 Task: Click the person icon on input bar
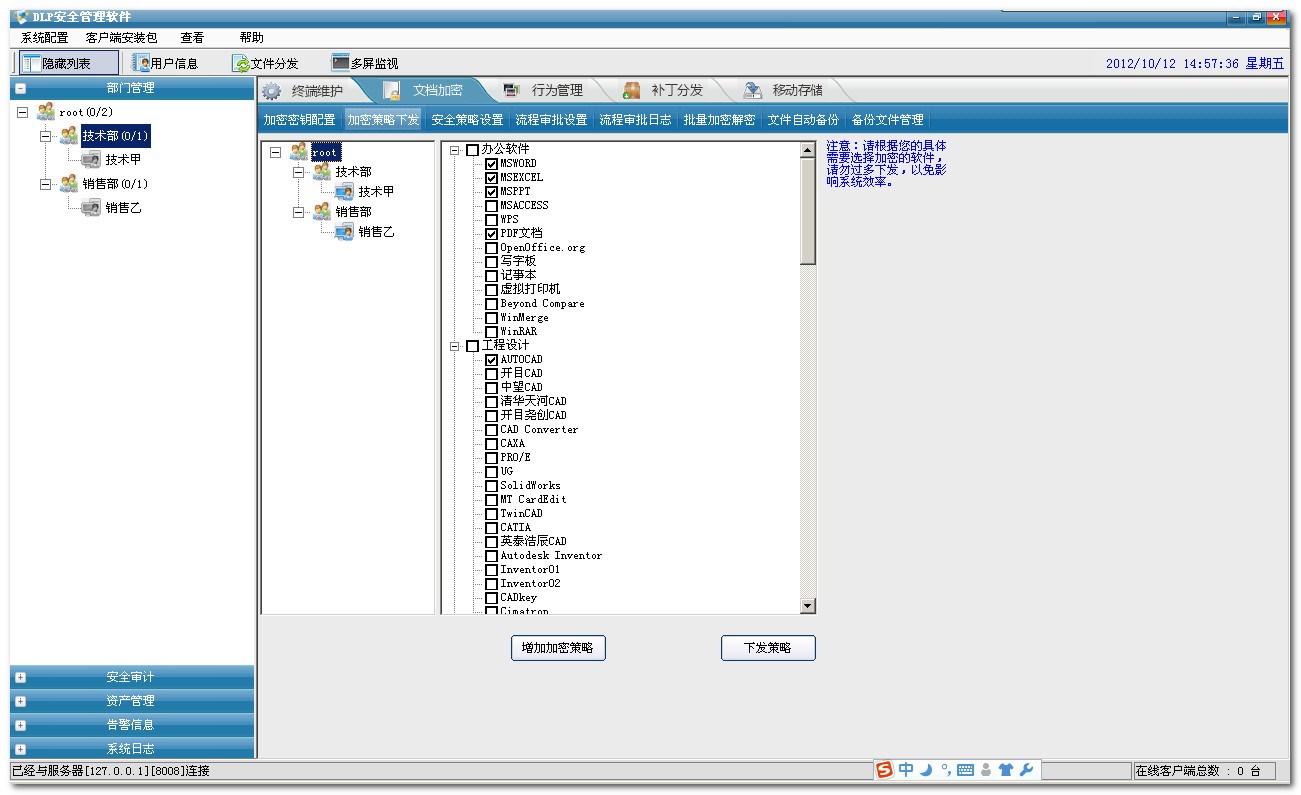click(x=986, y=770)
